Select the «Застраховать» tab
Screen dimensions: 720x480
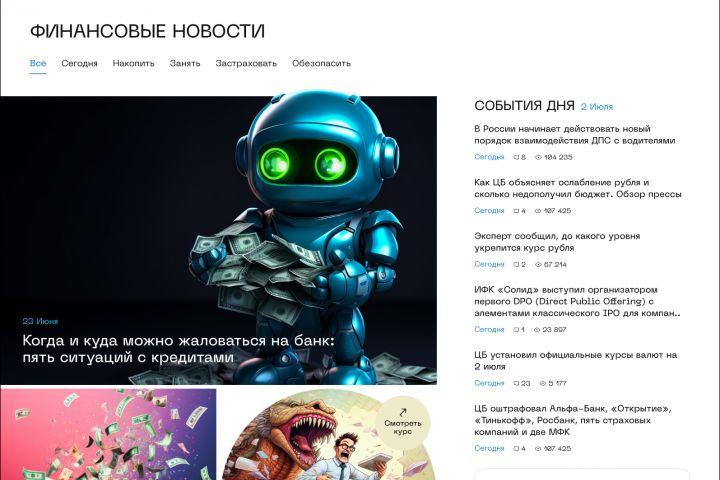click(x=246, y=63)
